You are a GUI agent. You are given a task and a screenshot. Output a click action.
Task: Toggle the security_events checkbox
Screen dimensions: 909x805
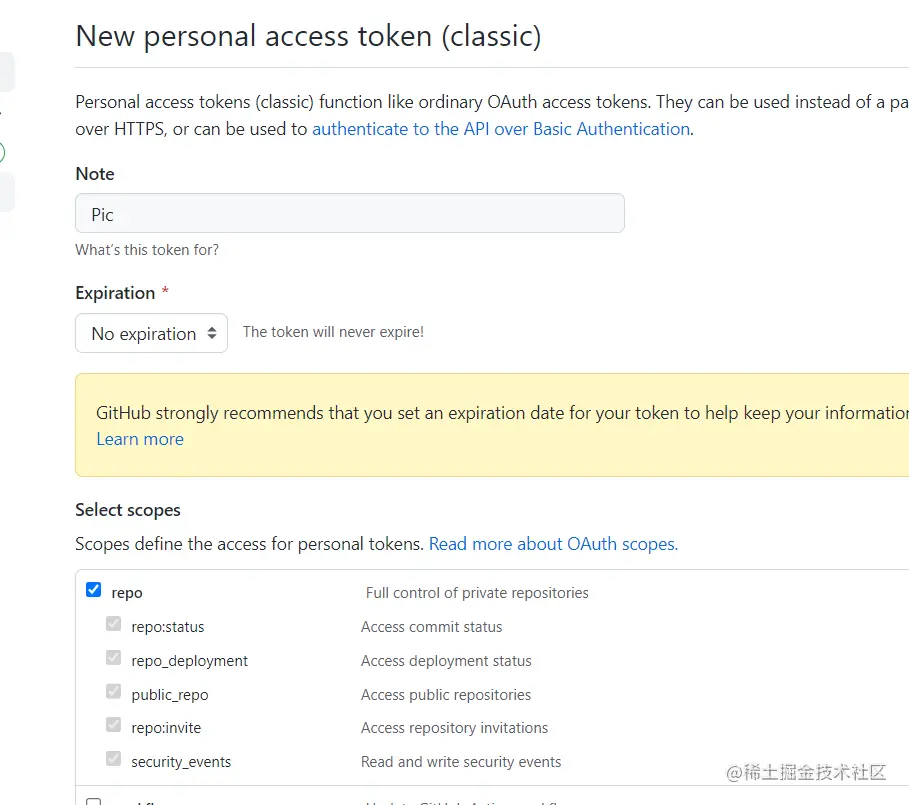114,760
